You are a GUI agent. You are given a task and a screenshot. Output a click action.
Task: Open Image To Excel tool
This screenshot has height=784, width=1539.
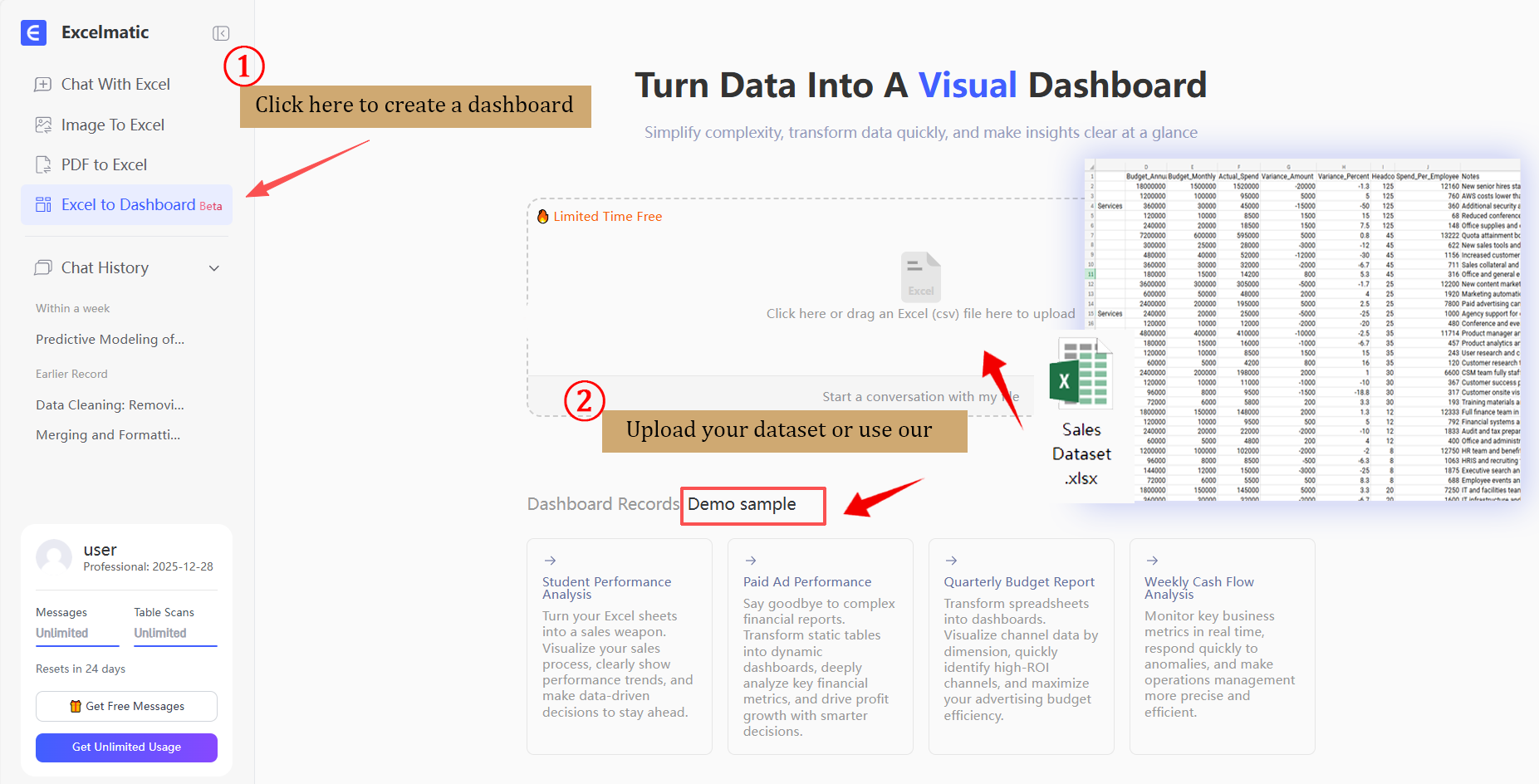[113, 125]
